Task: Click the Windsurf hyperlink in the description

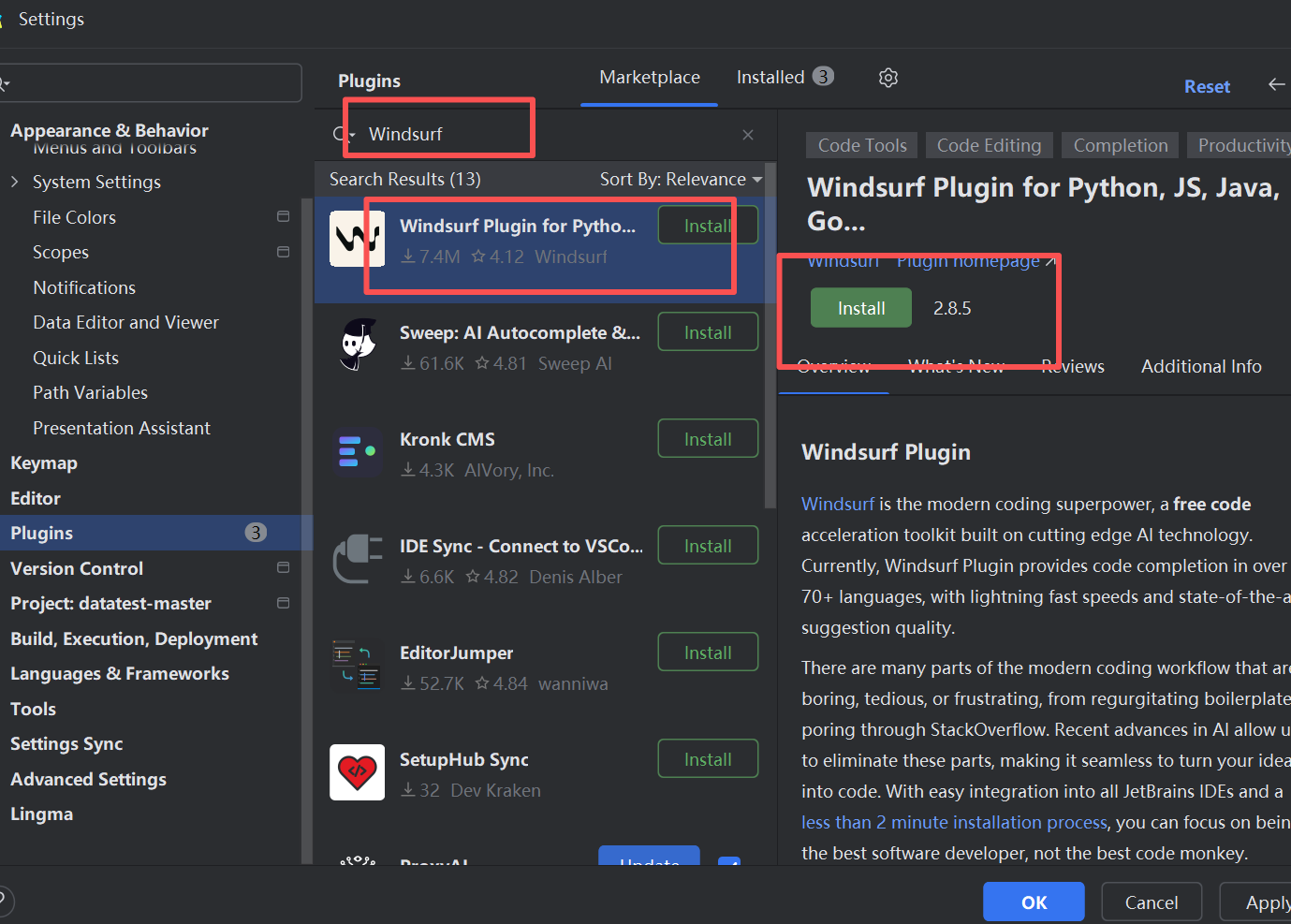Action: (x=838, y=504)
